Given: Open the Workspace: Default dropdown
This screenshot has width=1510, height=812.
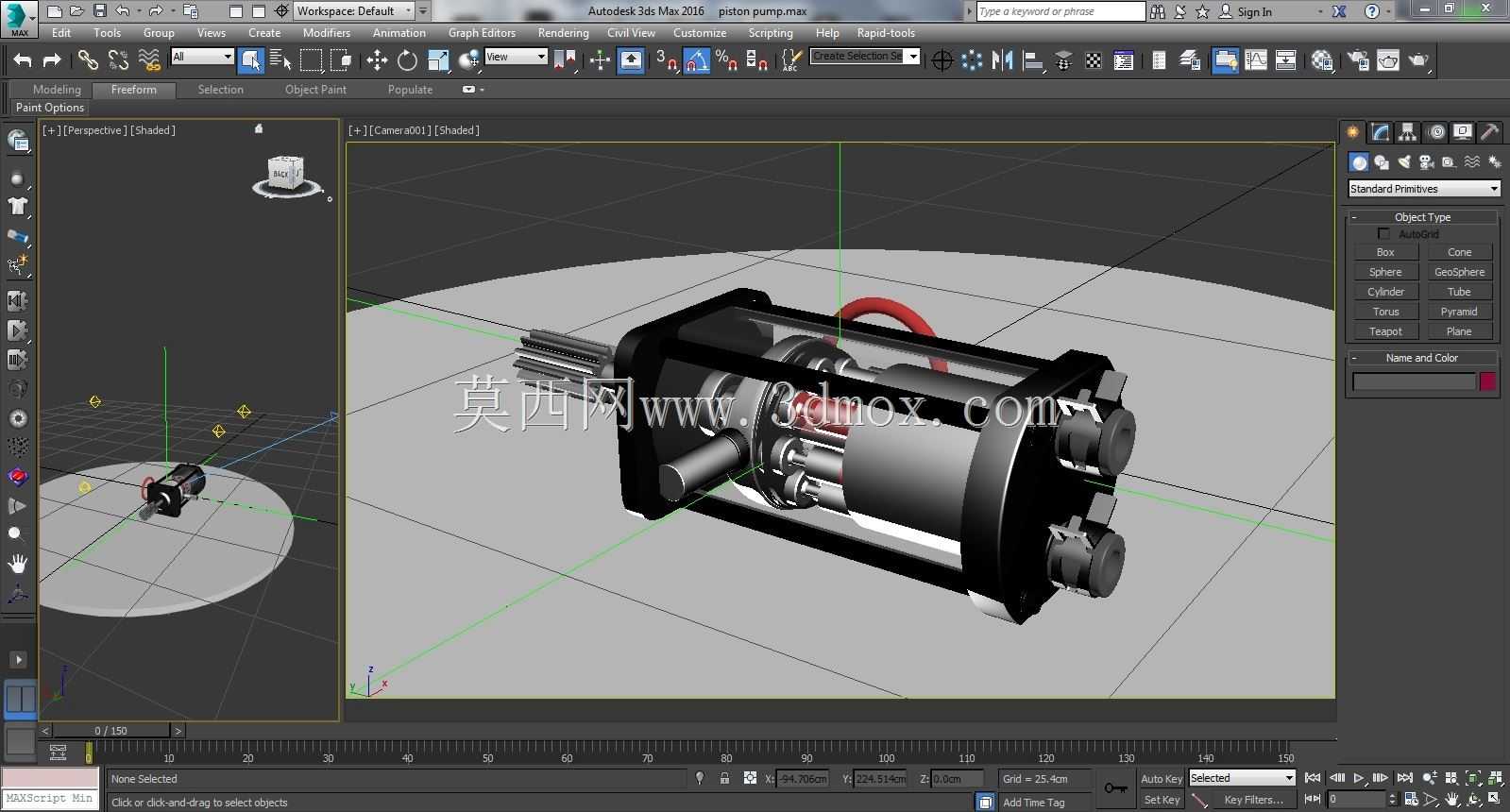Looking at the screenshot, I should pyautogui.click(x=354, y=11).
